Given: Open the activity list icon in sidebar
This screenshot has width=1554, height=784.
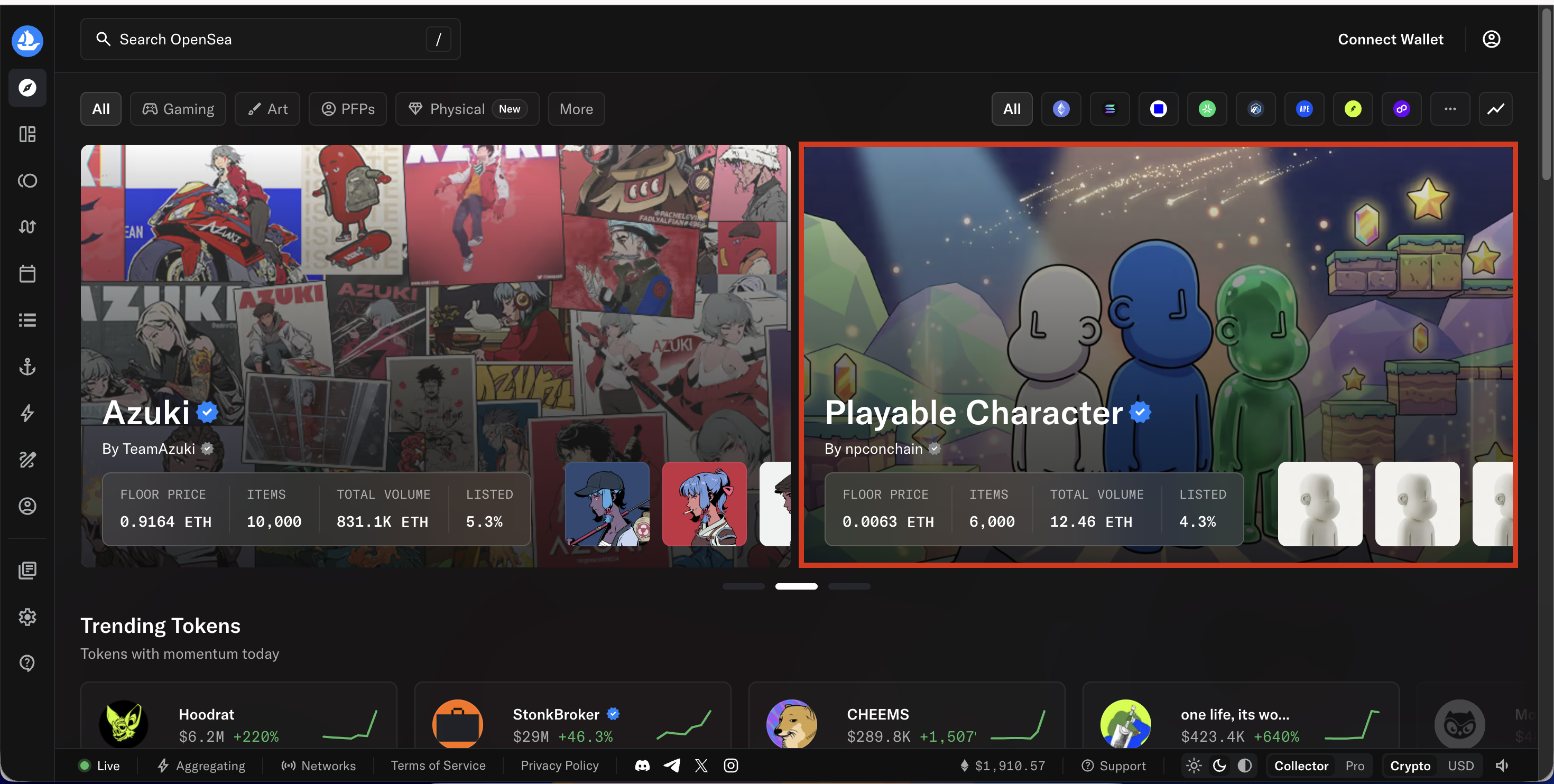Looking at the screenshot, I should pos(27,320).
